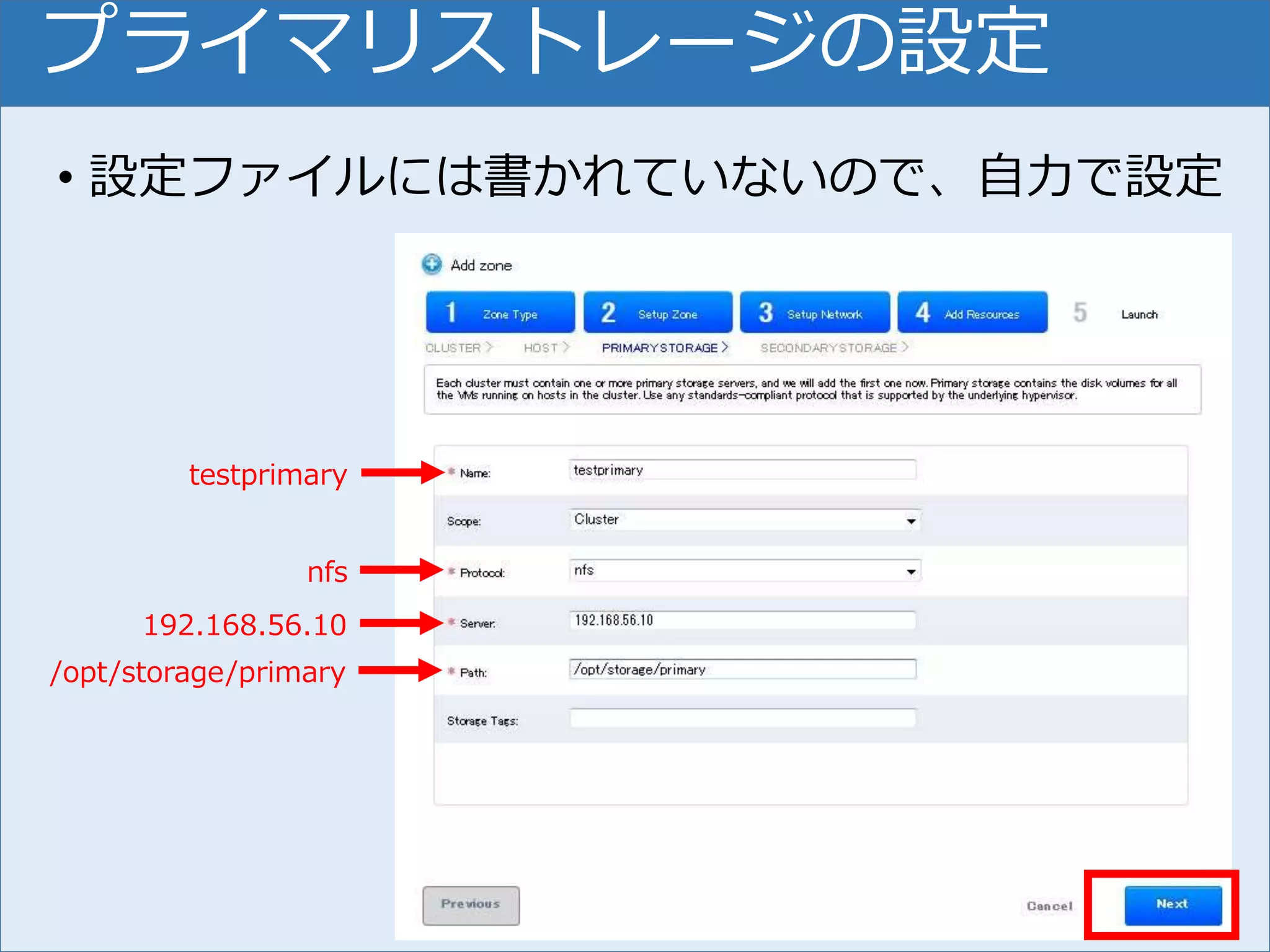This screenshot has height=952, width=1270.
Task: Click the Name input field
Action: pos(742,470)
